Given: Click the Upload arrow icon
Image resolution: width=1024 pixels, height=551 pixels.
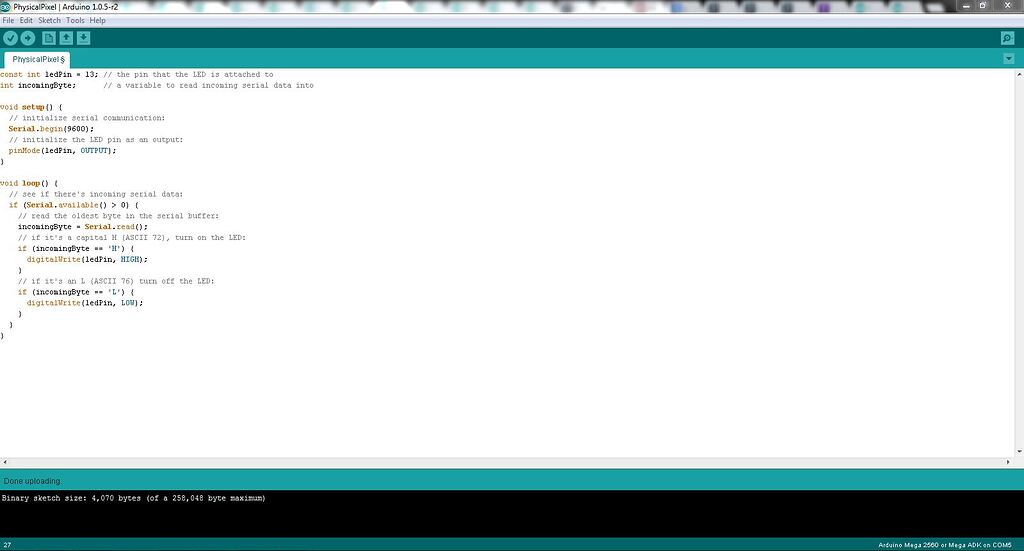Looking at the screenshot, I should click(x=27, y=39).
